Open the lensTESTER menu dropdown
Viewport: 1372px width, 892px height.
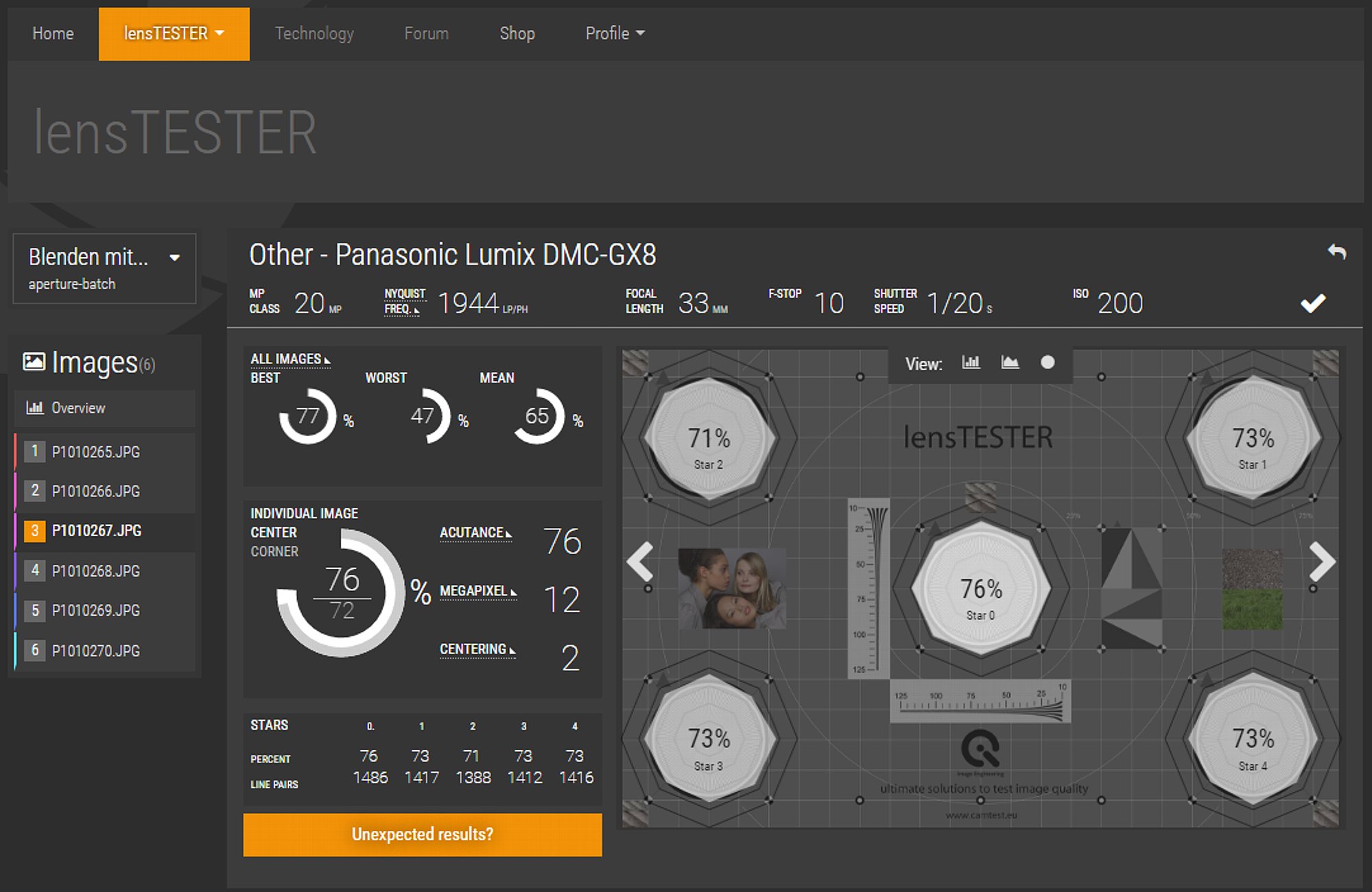point(174,34)
